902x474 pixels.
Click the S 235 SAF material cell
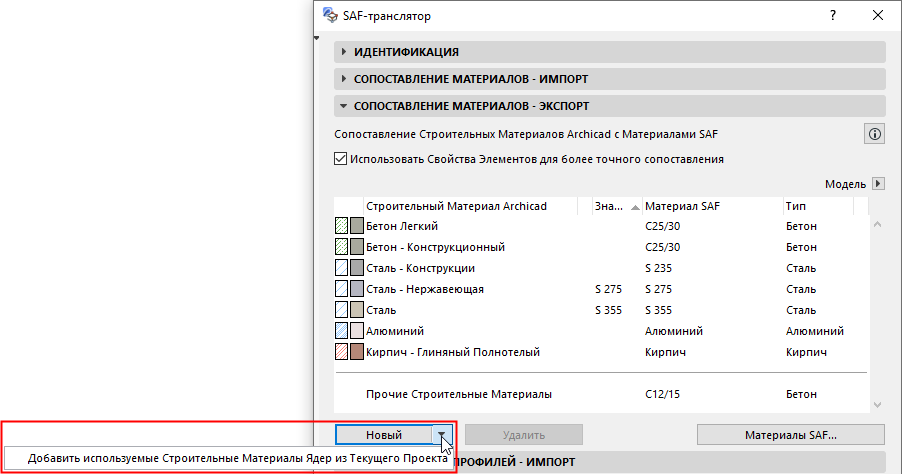[659, 268]
